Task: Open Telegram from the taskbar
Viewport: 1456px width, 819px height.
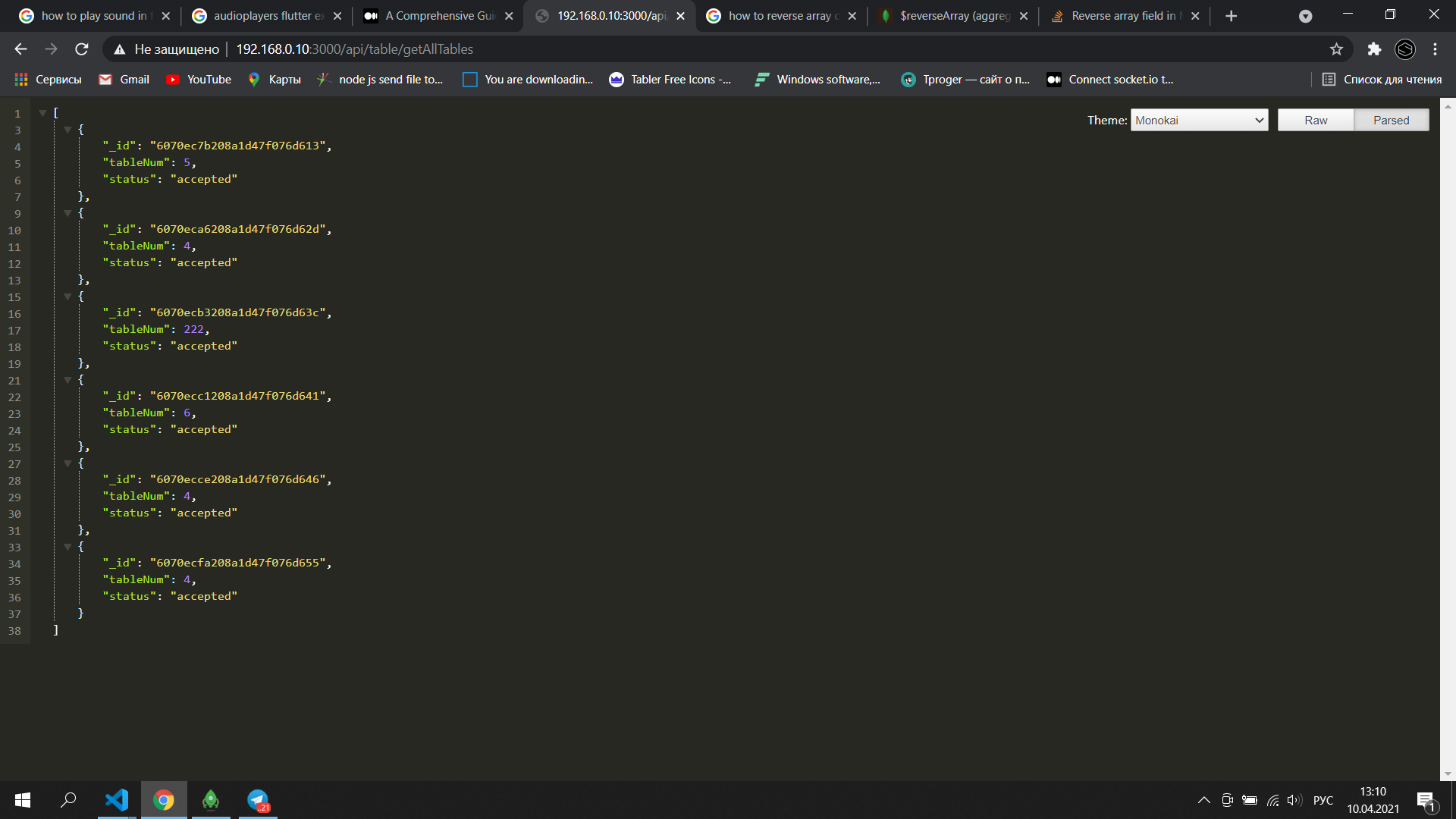Action: pos(258,800)
